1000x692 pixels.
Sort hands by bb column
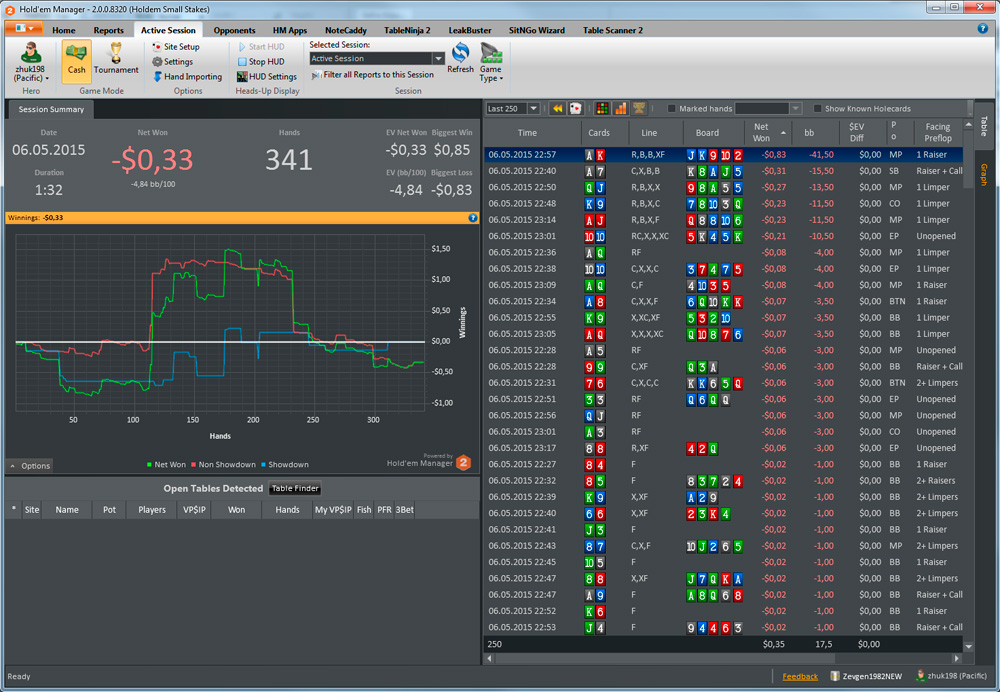[x=814, y=133]
